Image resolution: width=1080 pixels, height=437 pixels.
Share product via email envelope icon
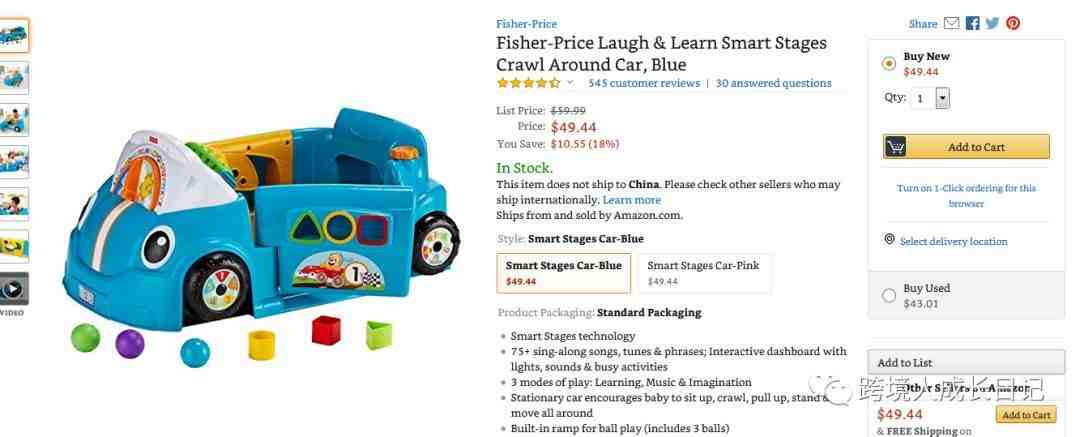951,23
